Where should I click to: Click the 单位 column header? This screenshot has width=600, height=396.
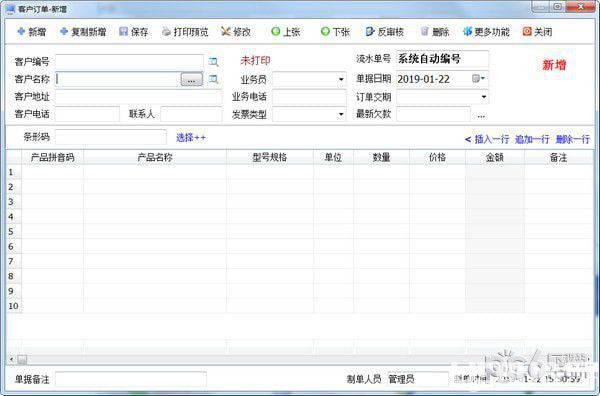coord(333,157)
